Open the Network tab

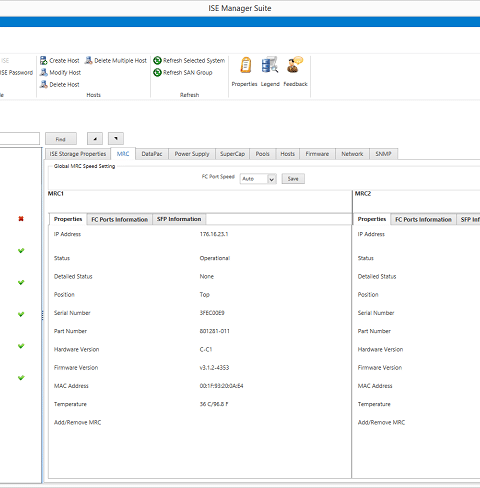pyautogui.click(x=352, y=154)
